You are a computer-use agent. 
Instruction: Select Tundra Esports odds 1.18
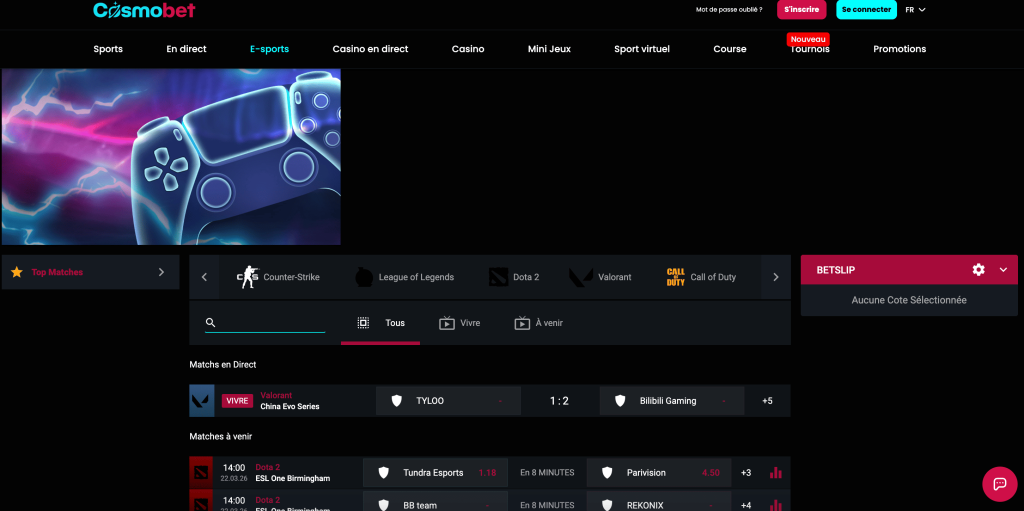coord(488,472)
